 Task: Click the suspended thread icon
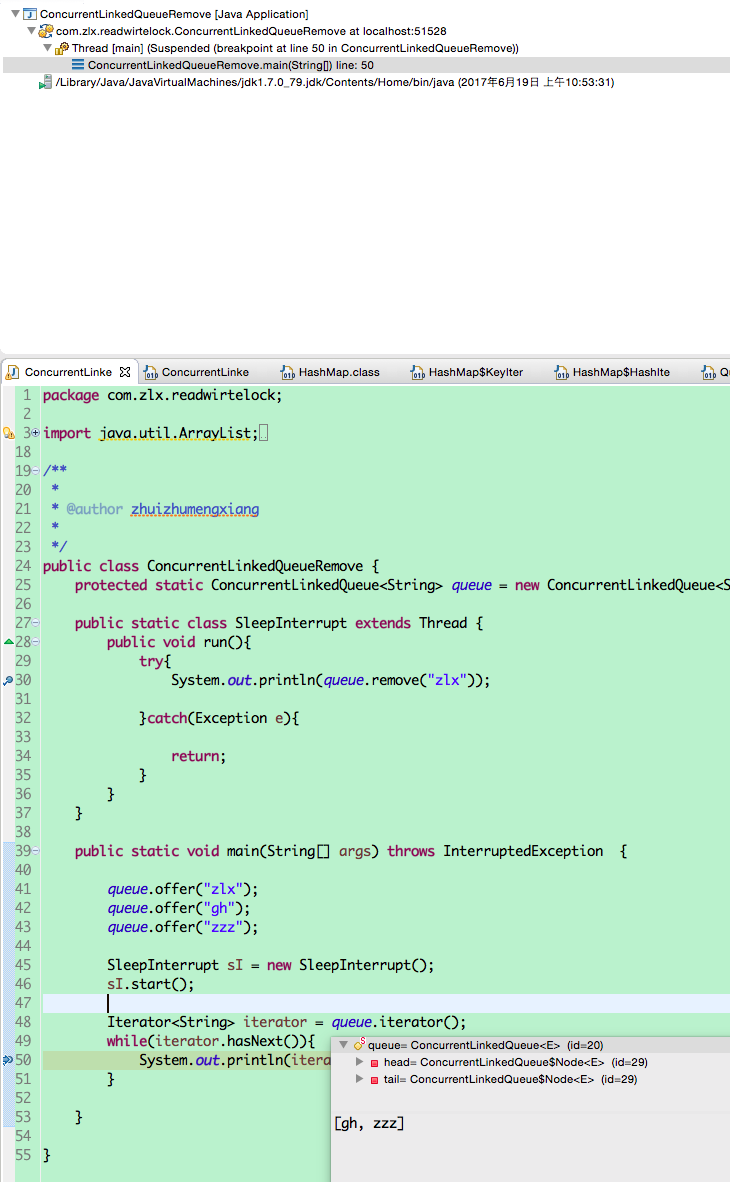point(62,48)
